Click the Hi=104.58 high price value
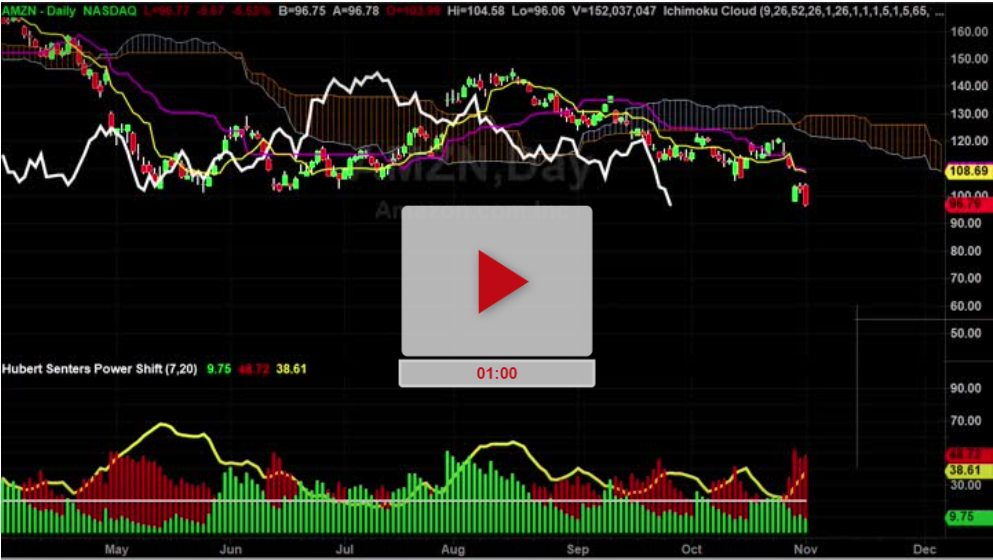Screen dimensions: 993x560 476,11
